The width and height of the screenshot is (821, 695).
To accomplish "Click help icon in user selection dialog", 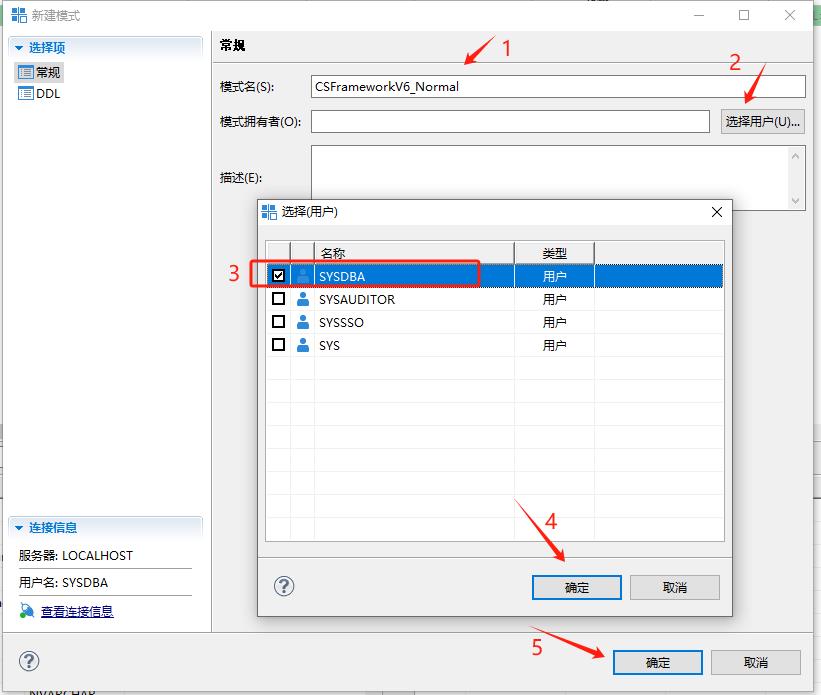I will click(x=284, y=586).
